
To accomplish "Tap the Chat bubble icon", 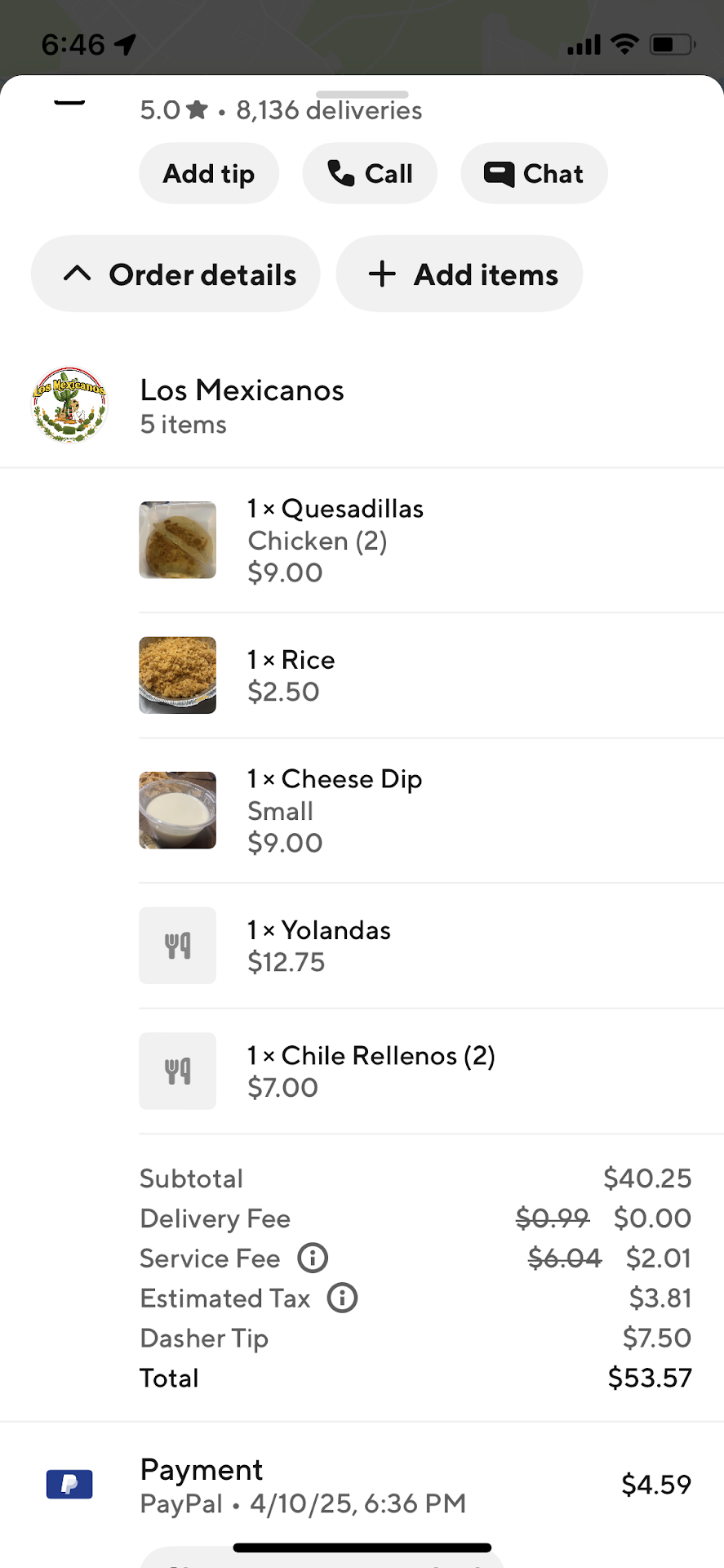I will 499,173.
